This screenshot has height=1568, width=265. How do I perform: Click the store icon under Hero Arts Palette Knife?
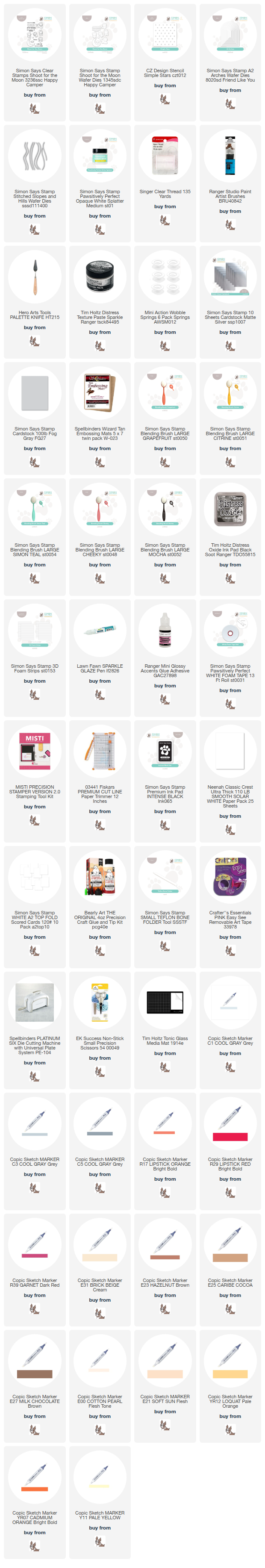click(x=34, y=342)
